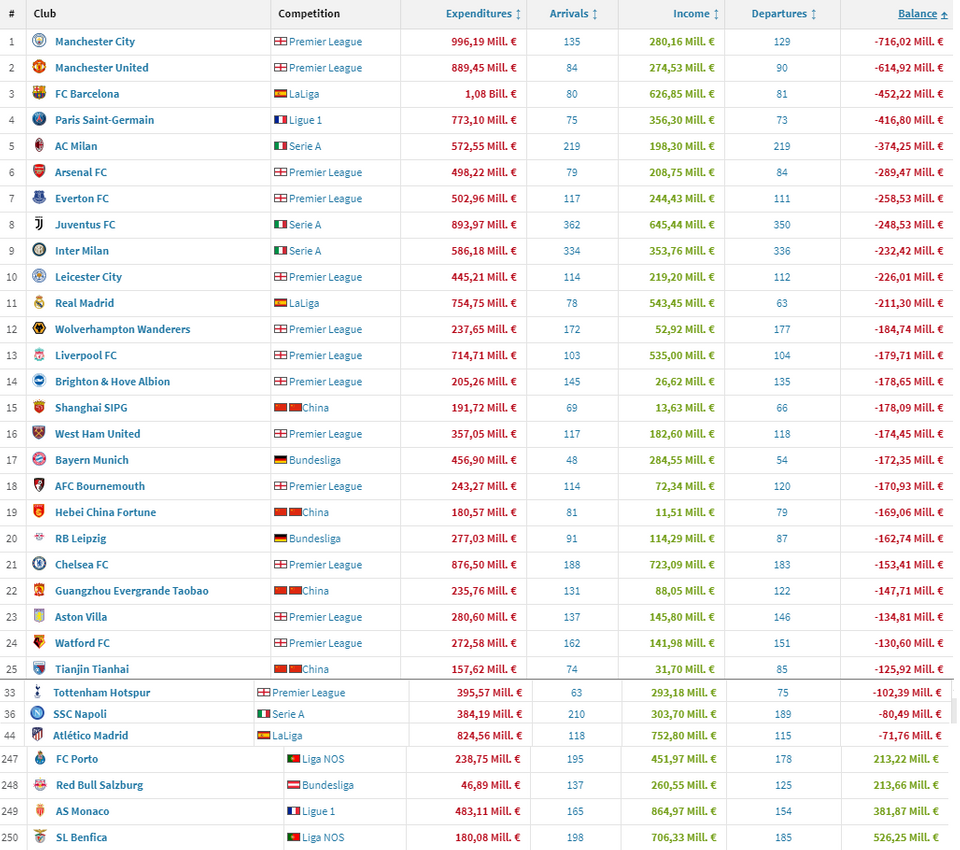
Task: Open the Real Madrid club link
Action: tap(84, 303)
